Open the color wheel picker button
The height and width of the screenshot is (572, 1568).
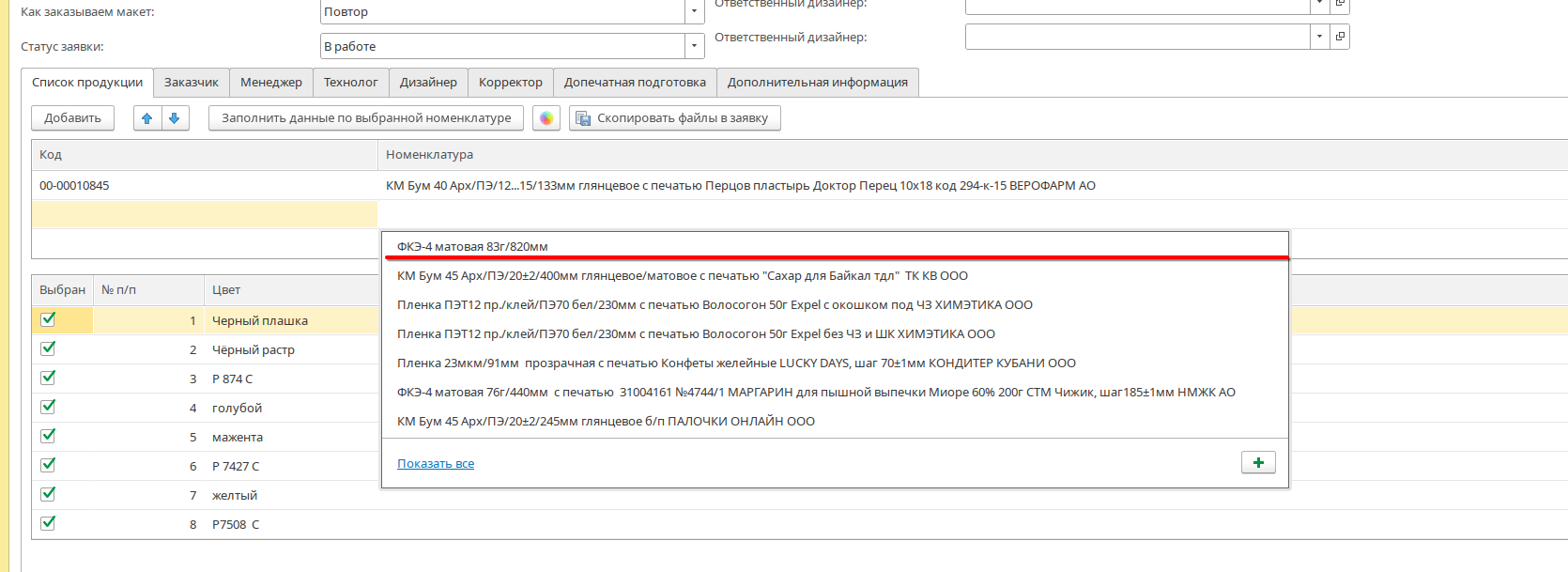pyautogui.click(x=546, y=118)
